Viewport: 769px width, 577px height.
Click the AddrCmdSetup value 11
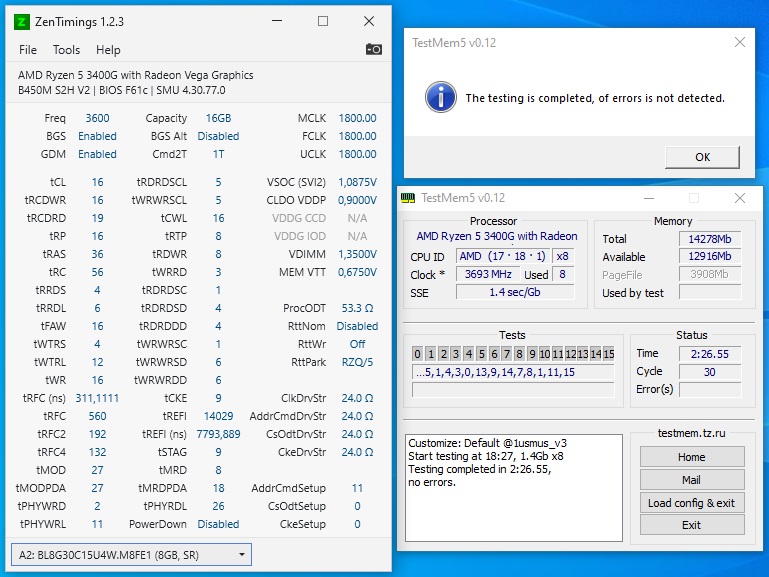click(358, 488)
